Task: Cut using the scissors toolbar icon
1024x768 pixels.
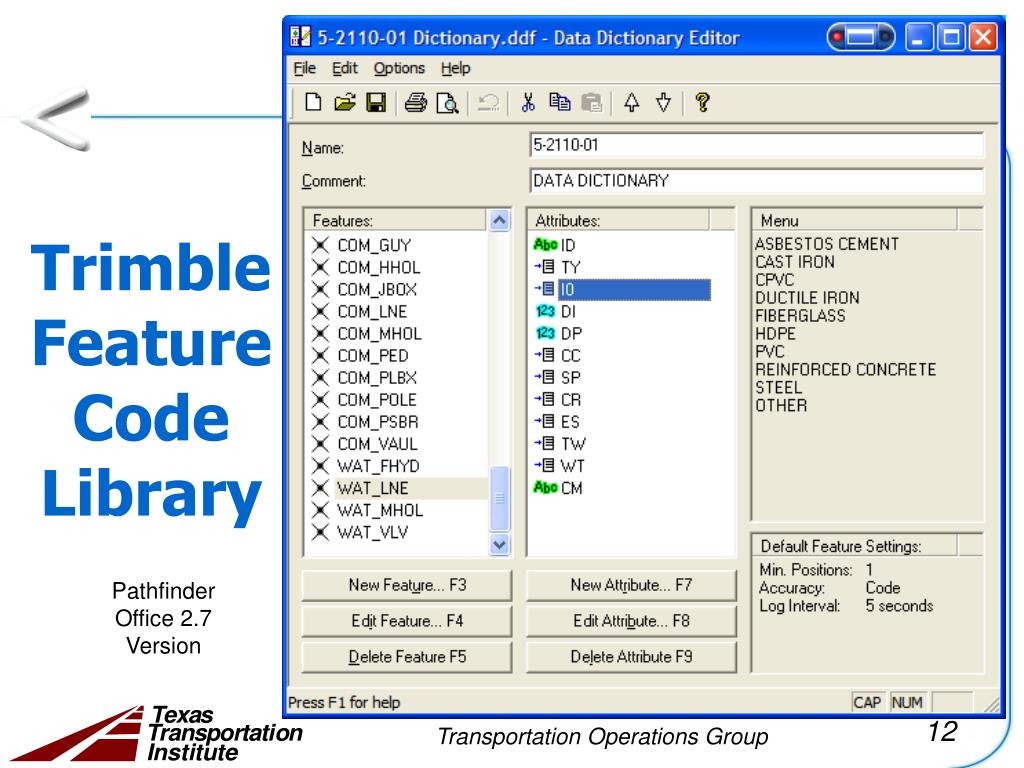Action: tap(528, 103)
